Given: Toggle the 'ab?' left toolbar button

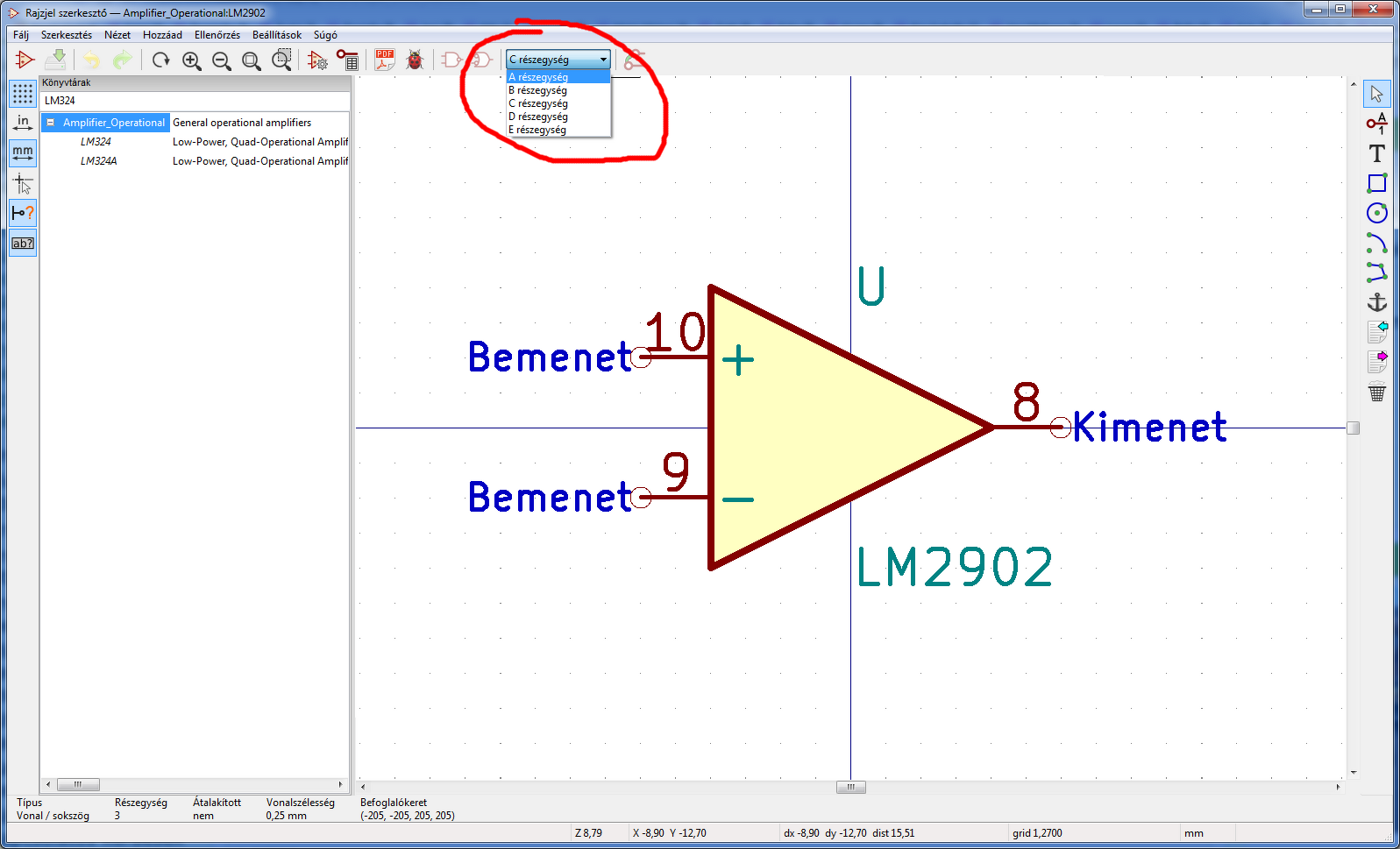Looking at the screenshot, I should pos(23,243).
